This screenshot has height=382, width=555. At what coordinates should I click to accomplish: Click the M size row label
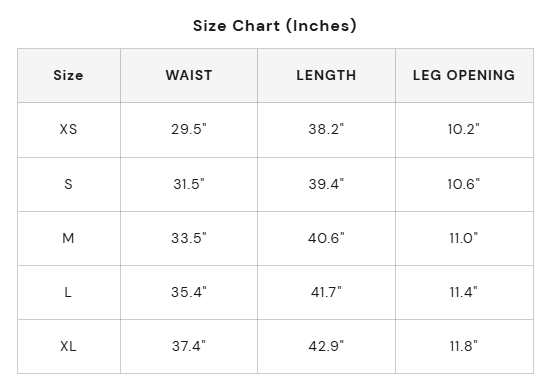click(68, 238)
